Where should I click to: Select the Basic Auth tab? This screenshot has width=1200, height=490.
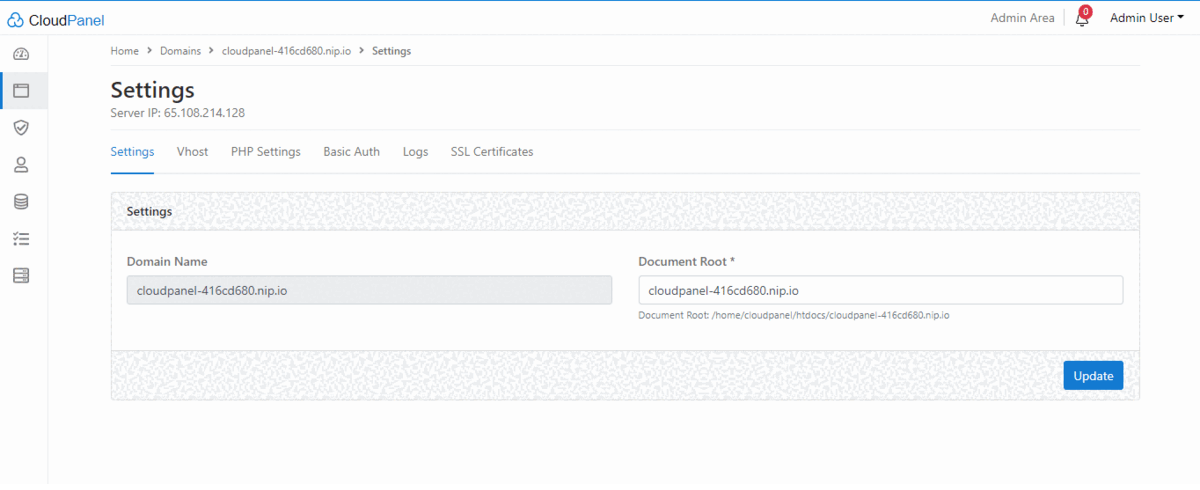pyautogui.click(x=351, y=152)
